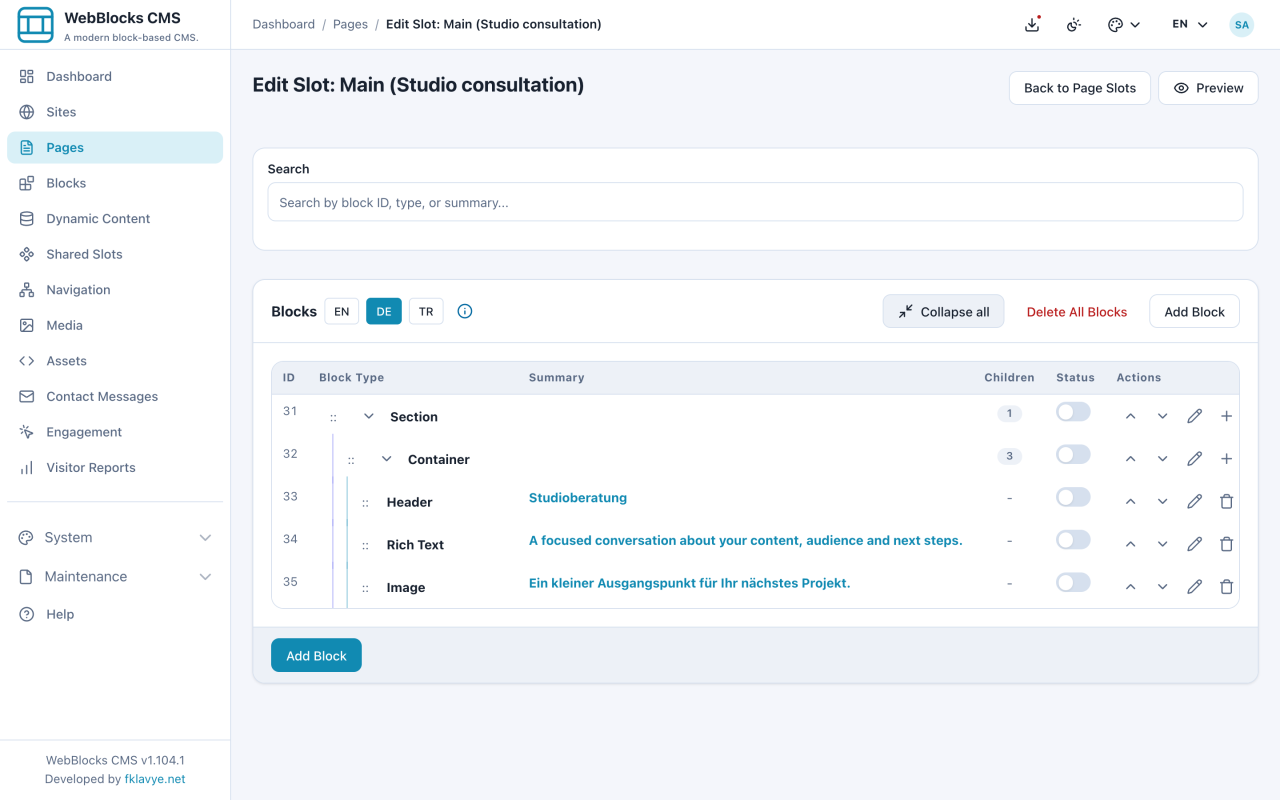Click the block search input field
1280x800 pixels.
click(755, 202)
